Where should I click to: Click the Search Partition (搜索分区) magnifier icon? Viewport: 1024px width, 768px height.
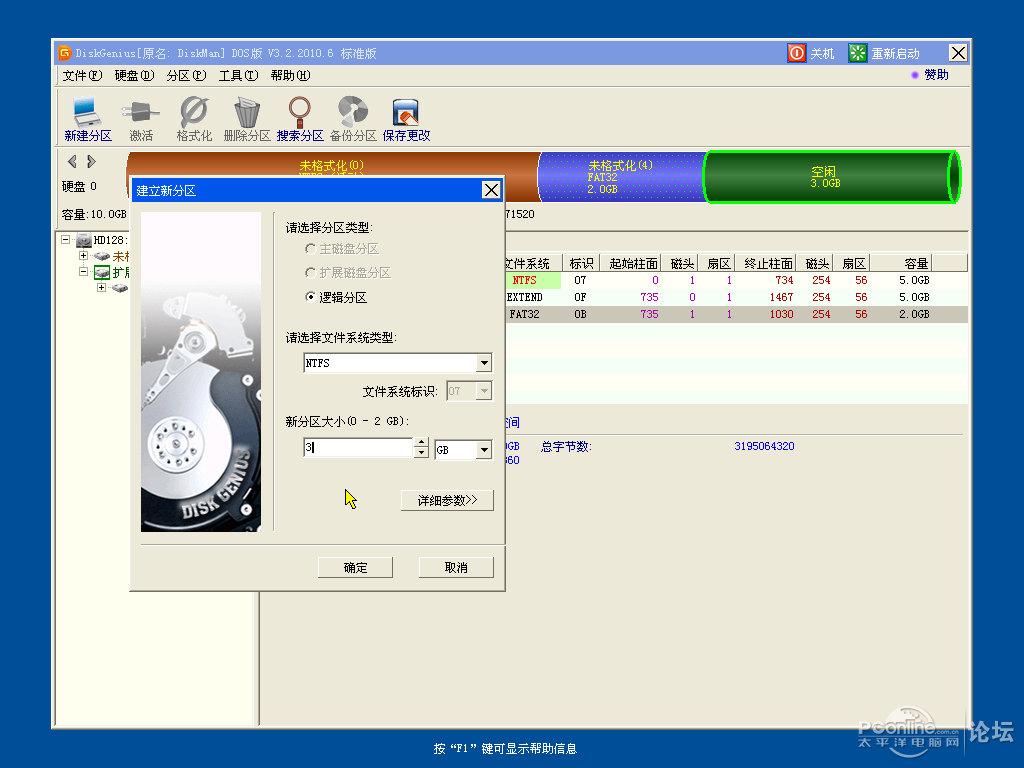pos(300,119)
